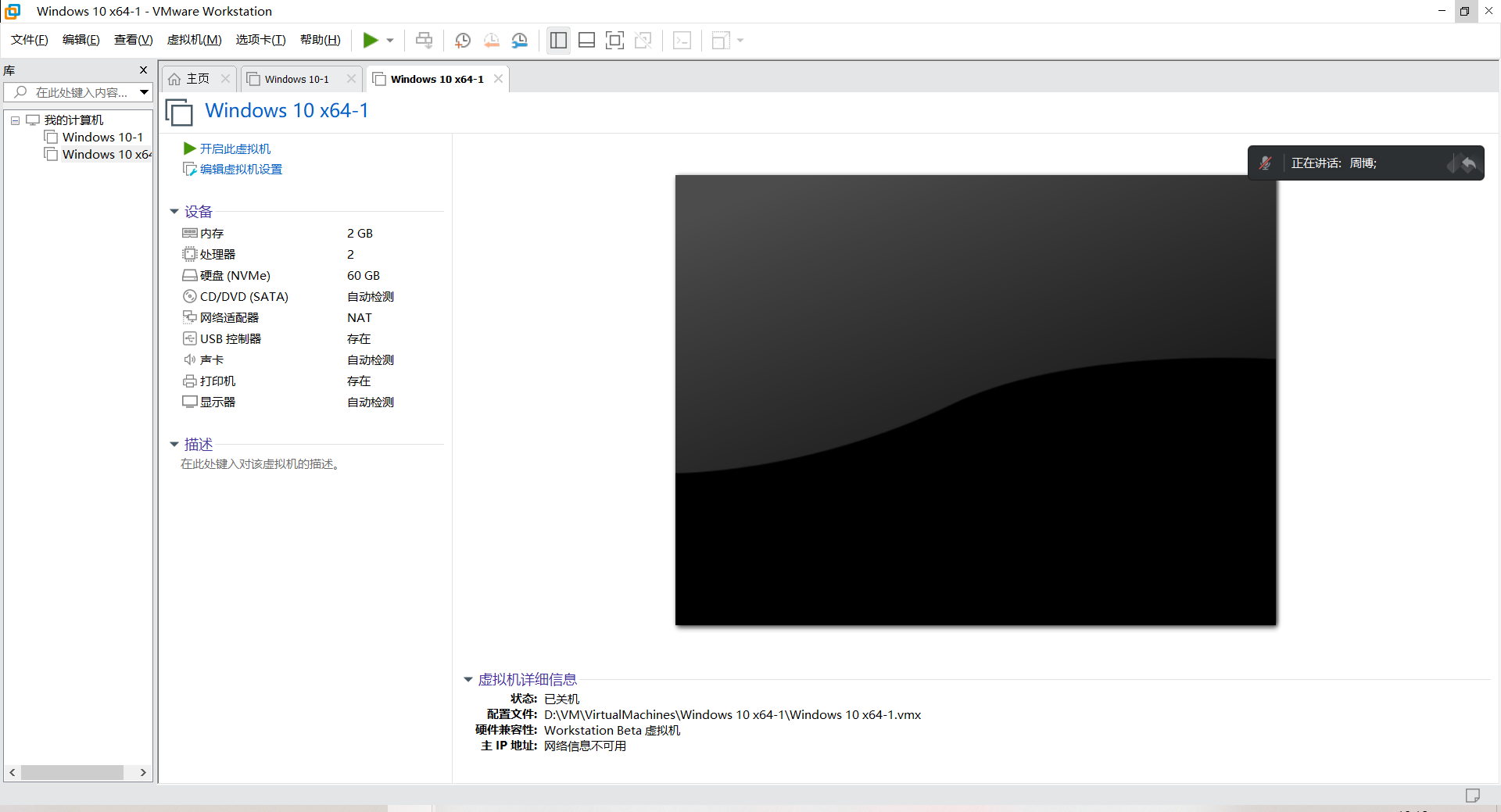This screenshot has height=812, width=1501.
Task: Open the 帮助(H) menu
Action: coord(321,40)
